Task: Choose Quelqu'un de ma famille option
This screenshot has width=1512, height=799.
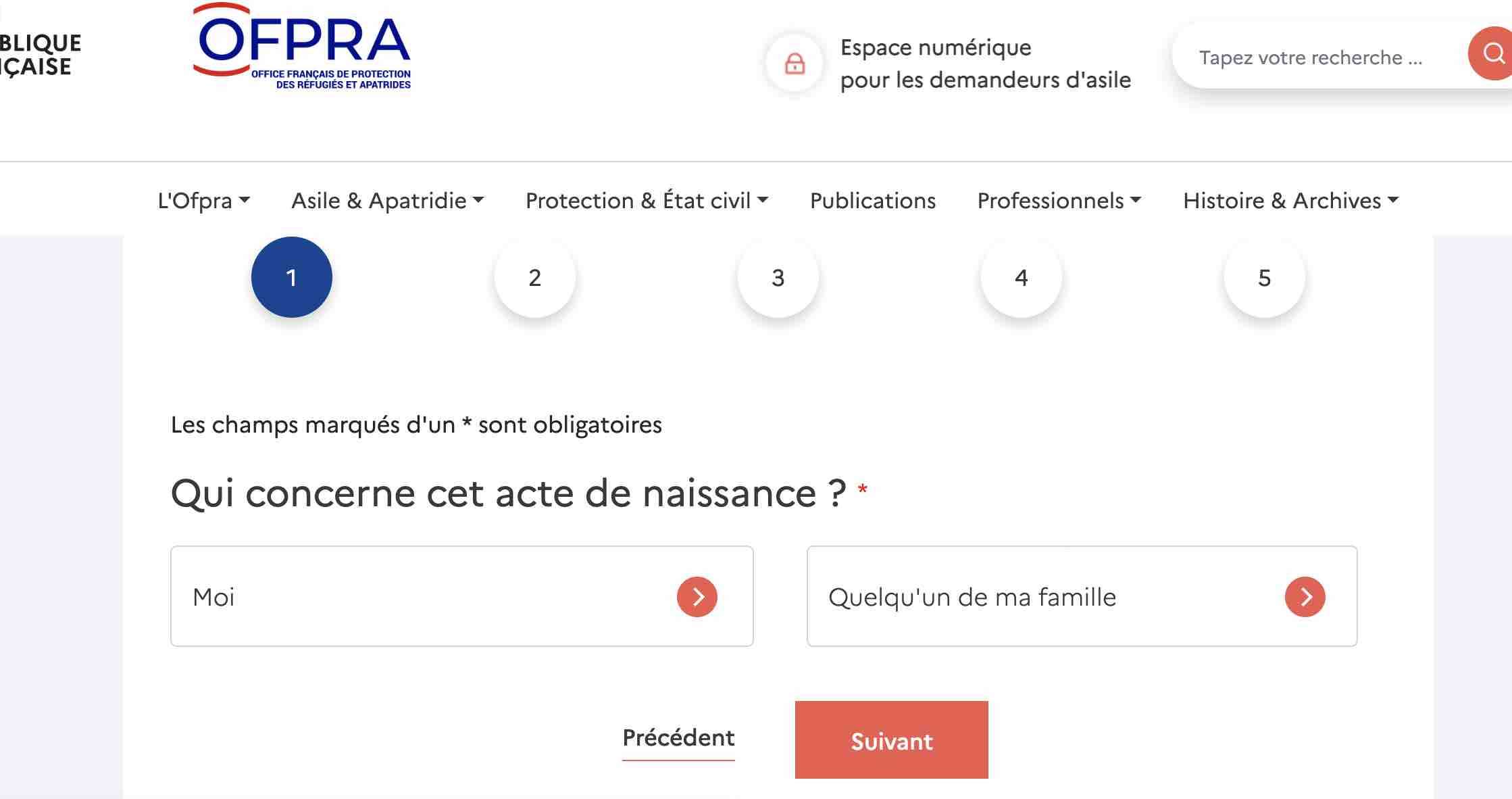Action: pyautogui.click(x=1082, y=596)
